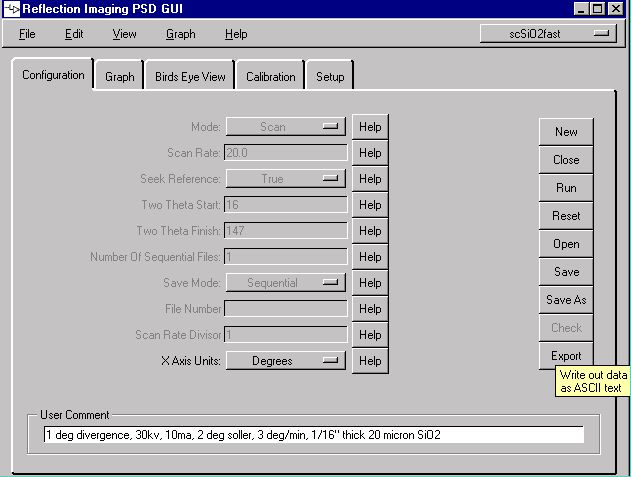
Task: Click Help button next to Scan Rate
Action: pos(370,153)
